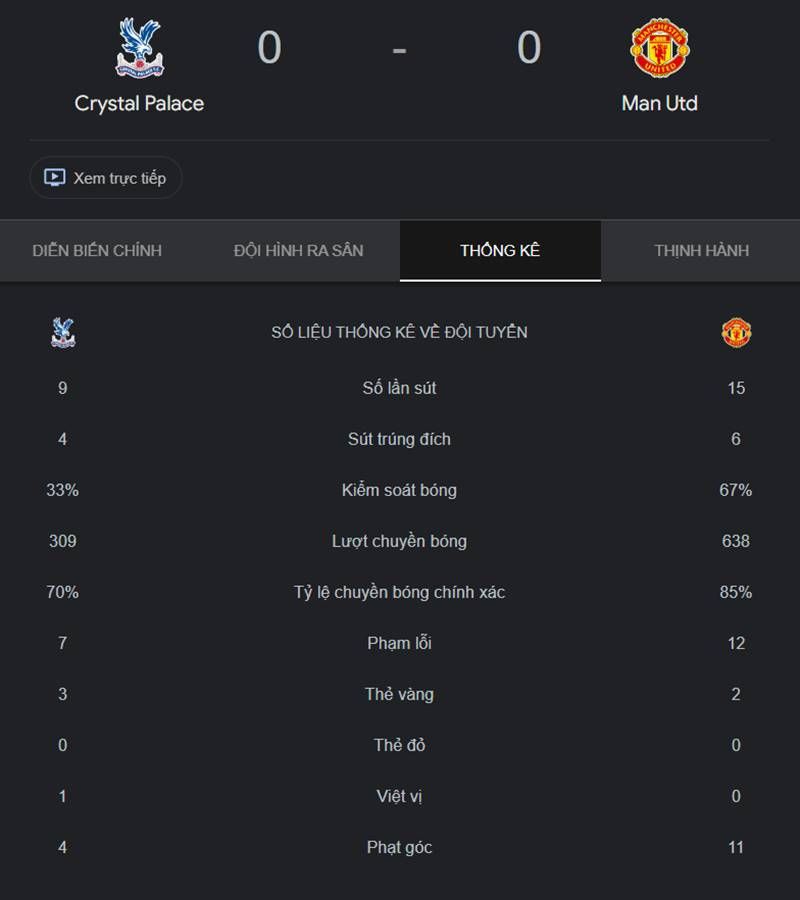
Task: Click the small Man Utd crest in stats header
Action: (736, 332)
